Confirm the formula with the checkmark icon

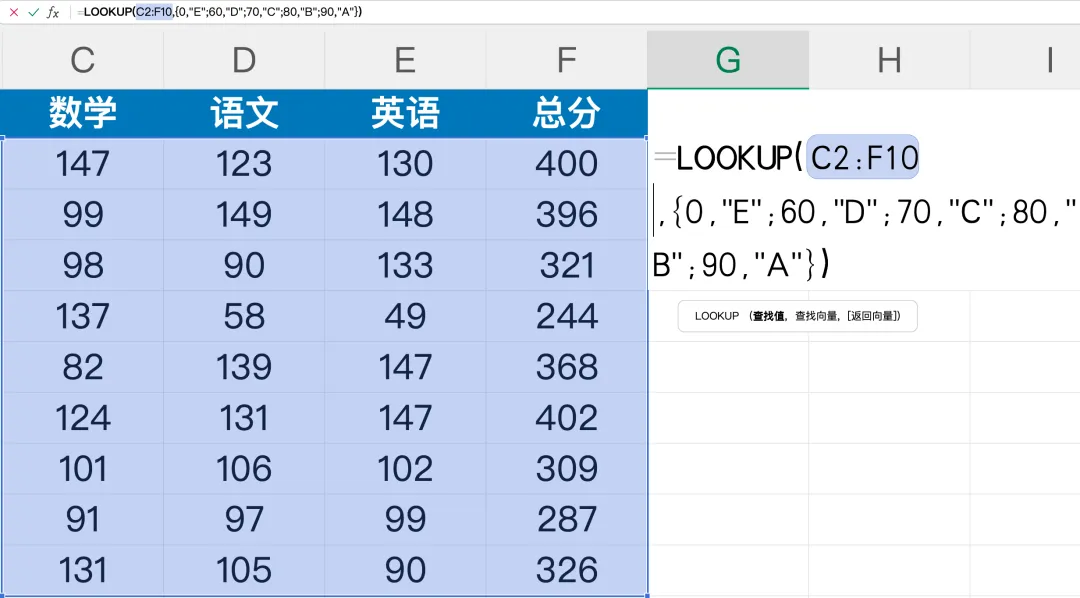tap(33, 12)
